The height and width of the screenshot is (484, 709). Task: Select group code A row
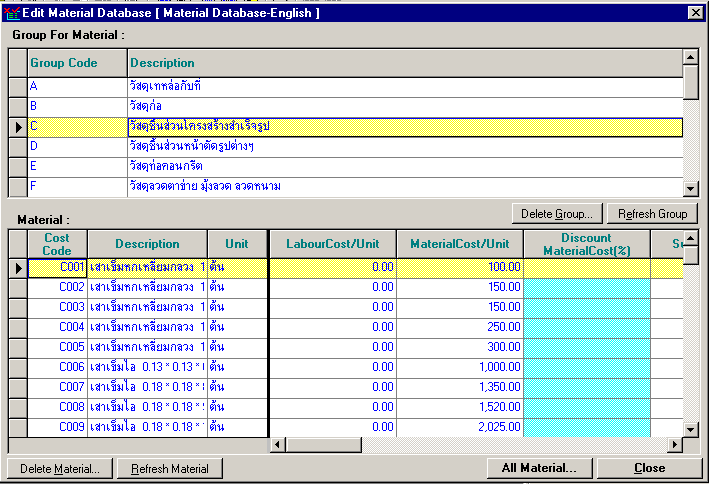pyautogui.click(x=346, y=86)
